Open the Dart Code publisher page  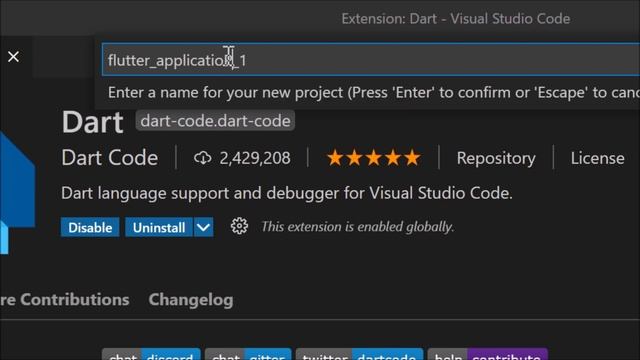point(109,158)
